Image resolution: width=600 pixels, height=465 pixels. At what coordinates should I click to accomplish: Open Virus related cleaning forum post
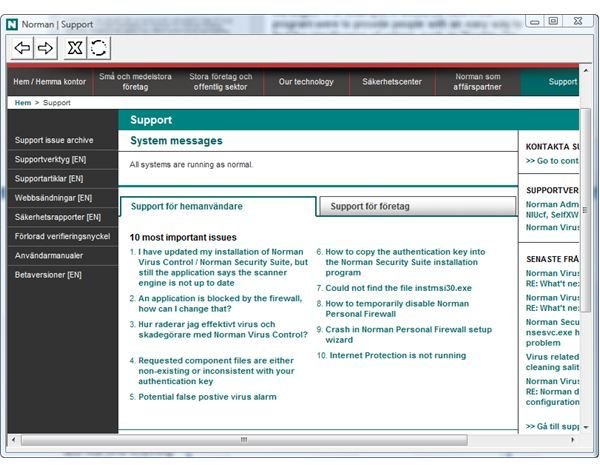click(x=552, y=362)
